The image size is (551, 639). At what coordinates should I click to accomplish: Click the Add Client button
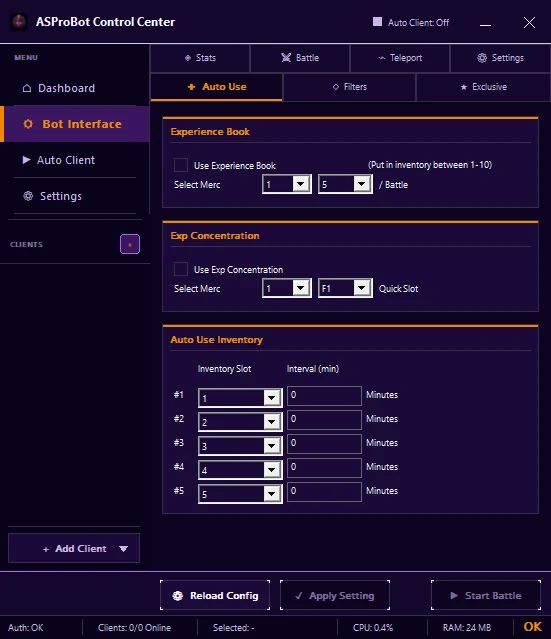coord(74,549)
